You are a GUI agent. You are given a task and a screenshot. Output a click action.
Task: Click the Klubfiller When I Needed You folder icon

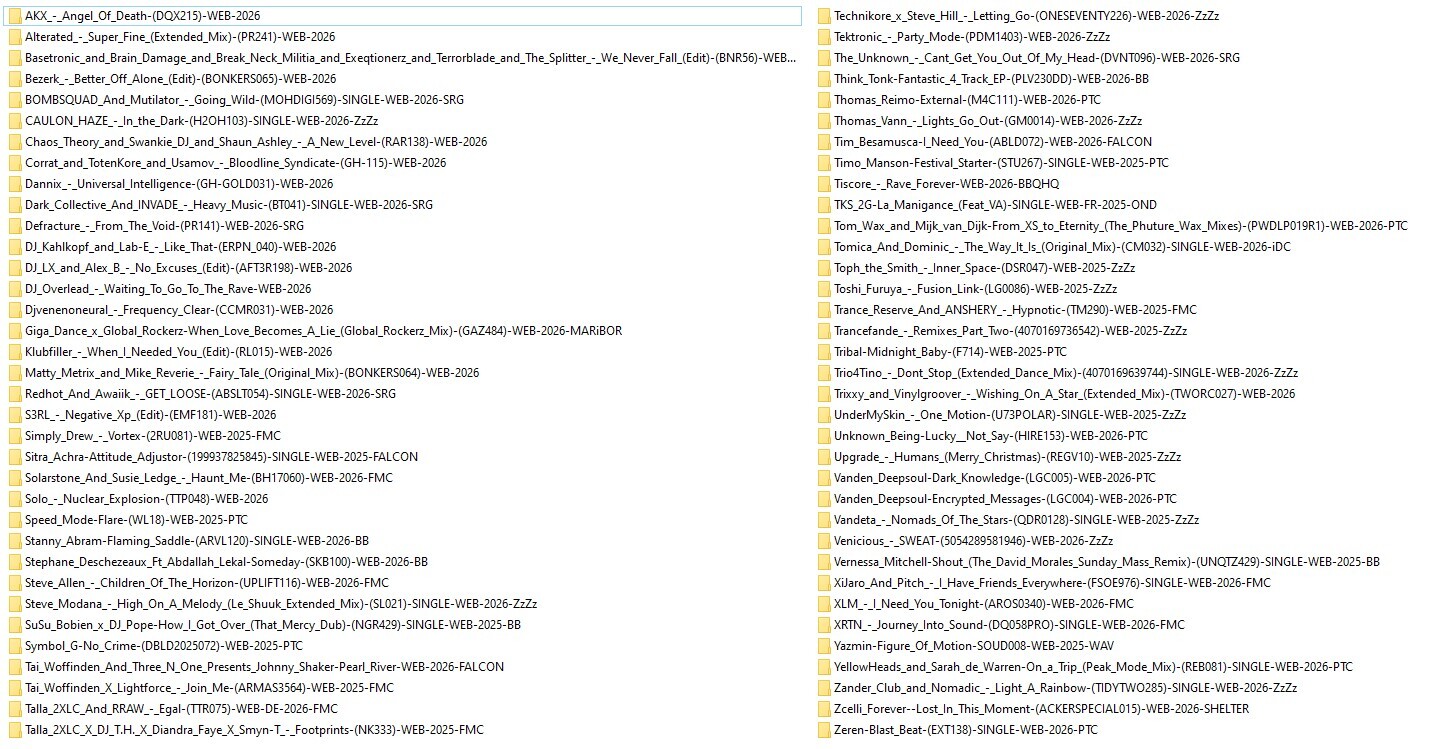point(14,352)
